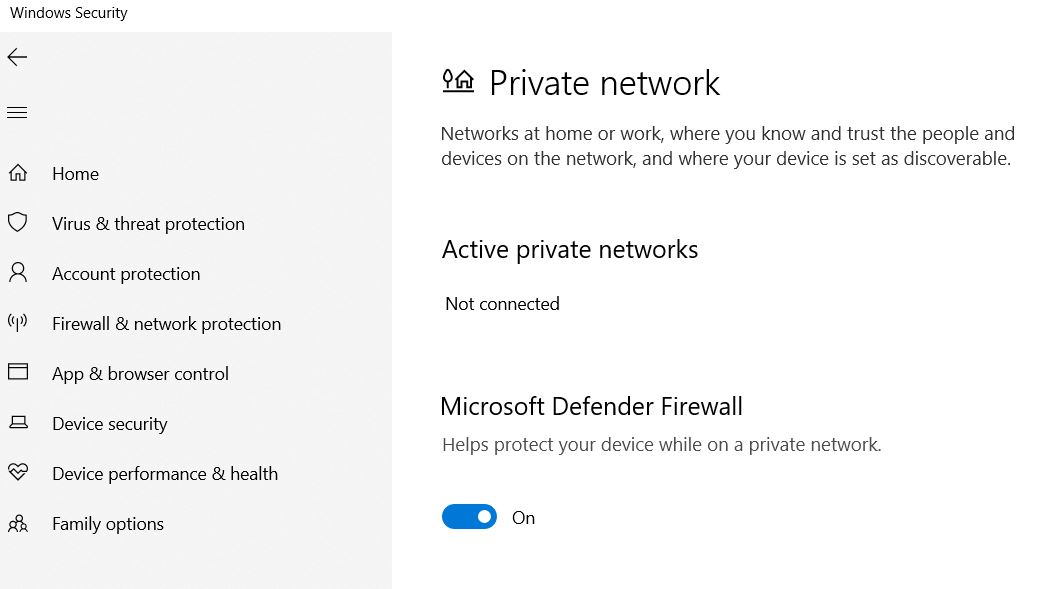The height and width of the screenshot is (589, 1046).
Task: Click the laptop icon for Device security
Action: tap(18, 422)
